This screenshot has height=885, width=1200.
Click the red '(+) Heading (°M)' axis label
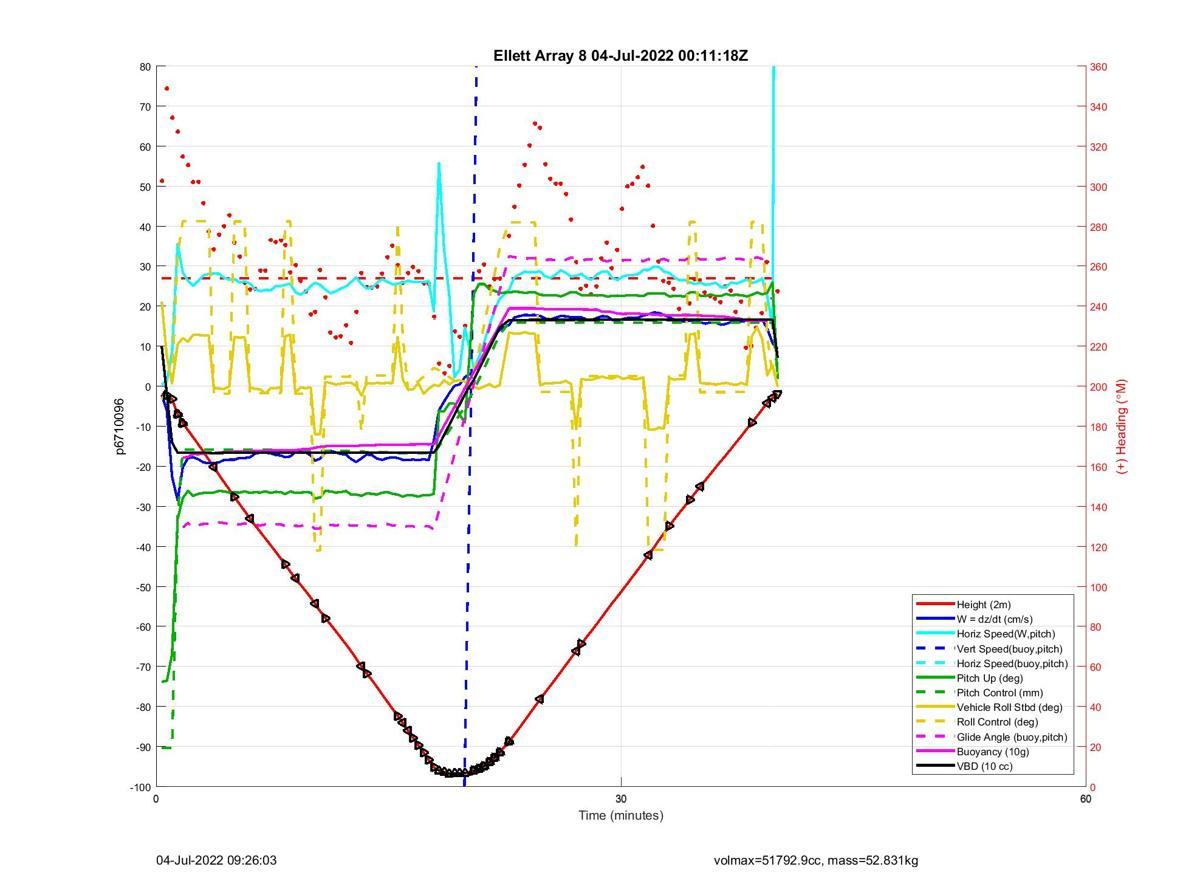[1122, 427]
